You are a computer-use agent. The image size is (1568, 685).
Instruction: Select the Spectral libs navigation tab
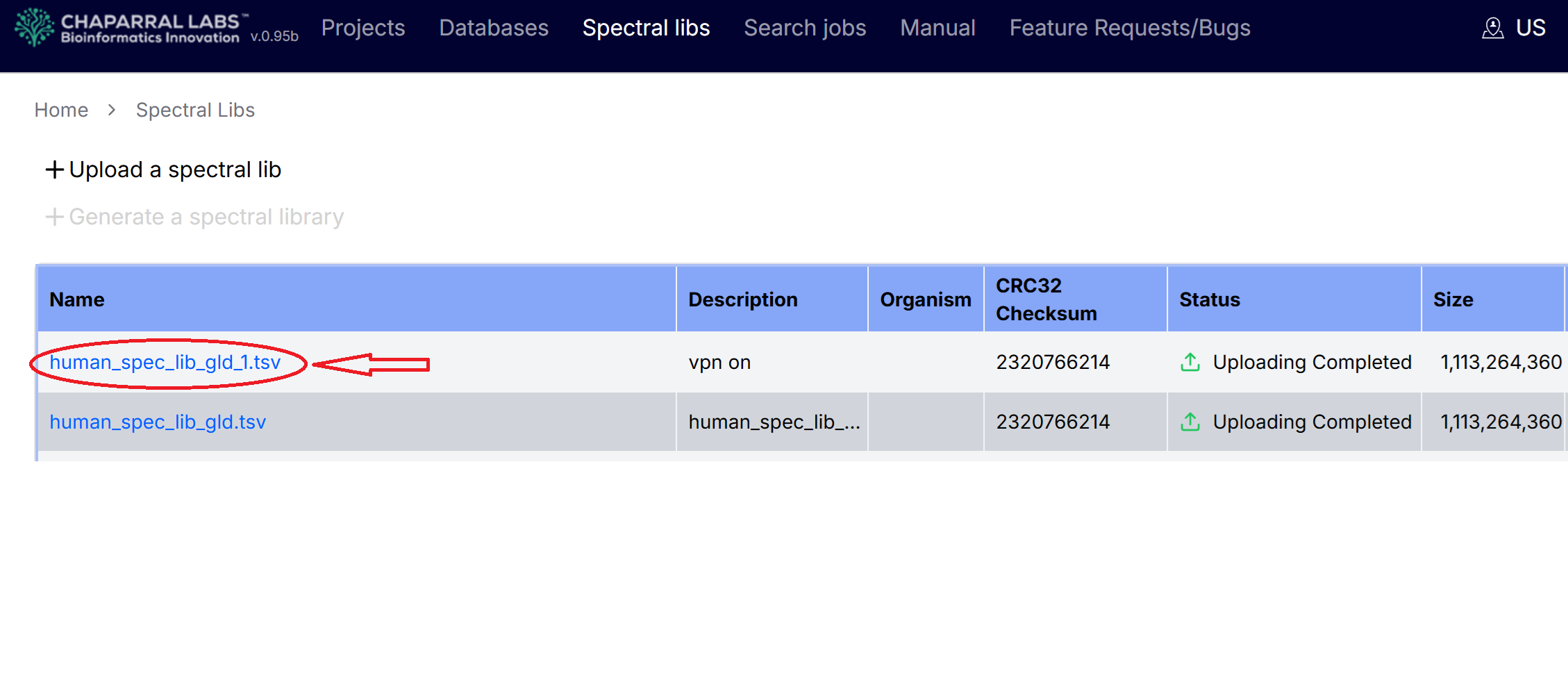coord(645,28)
